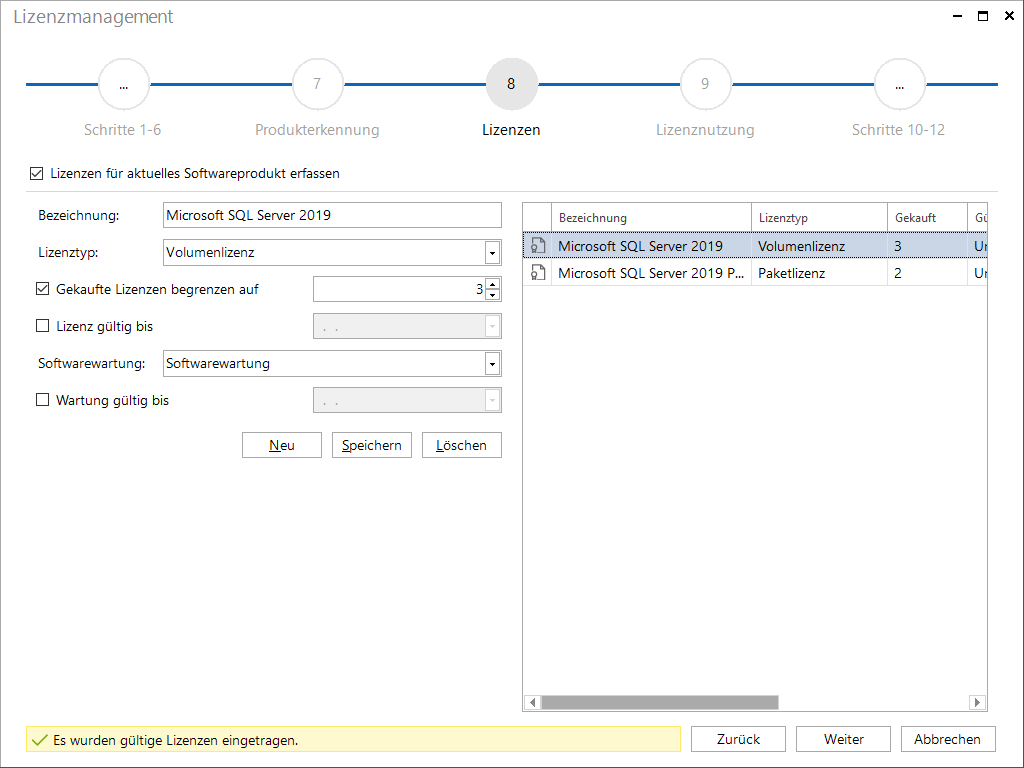Jump to step 9 Lizenznutzung circle
The width and height of the screenshot is (1024, 768).
click(x=705, y=84)
